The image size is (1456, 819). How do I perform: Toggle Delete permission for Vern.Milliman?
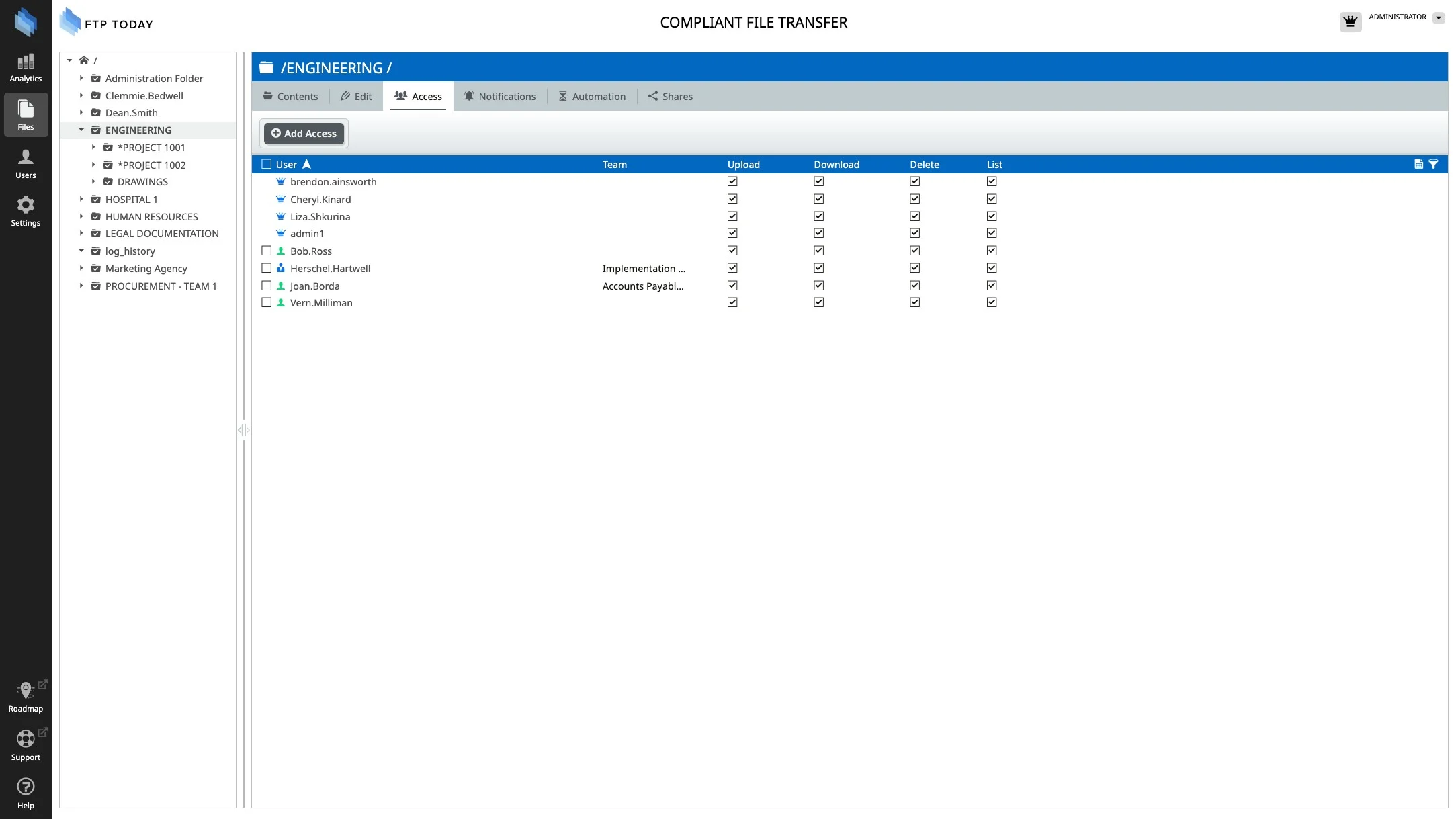tap(914, 302)
